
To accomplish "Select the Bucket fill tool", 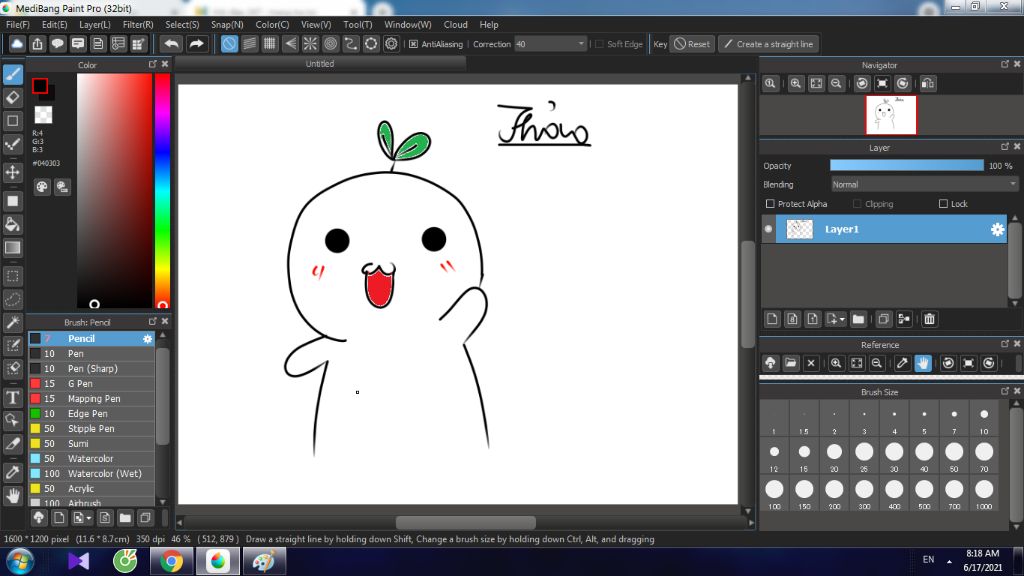I will pos(12,225).
